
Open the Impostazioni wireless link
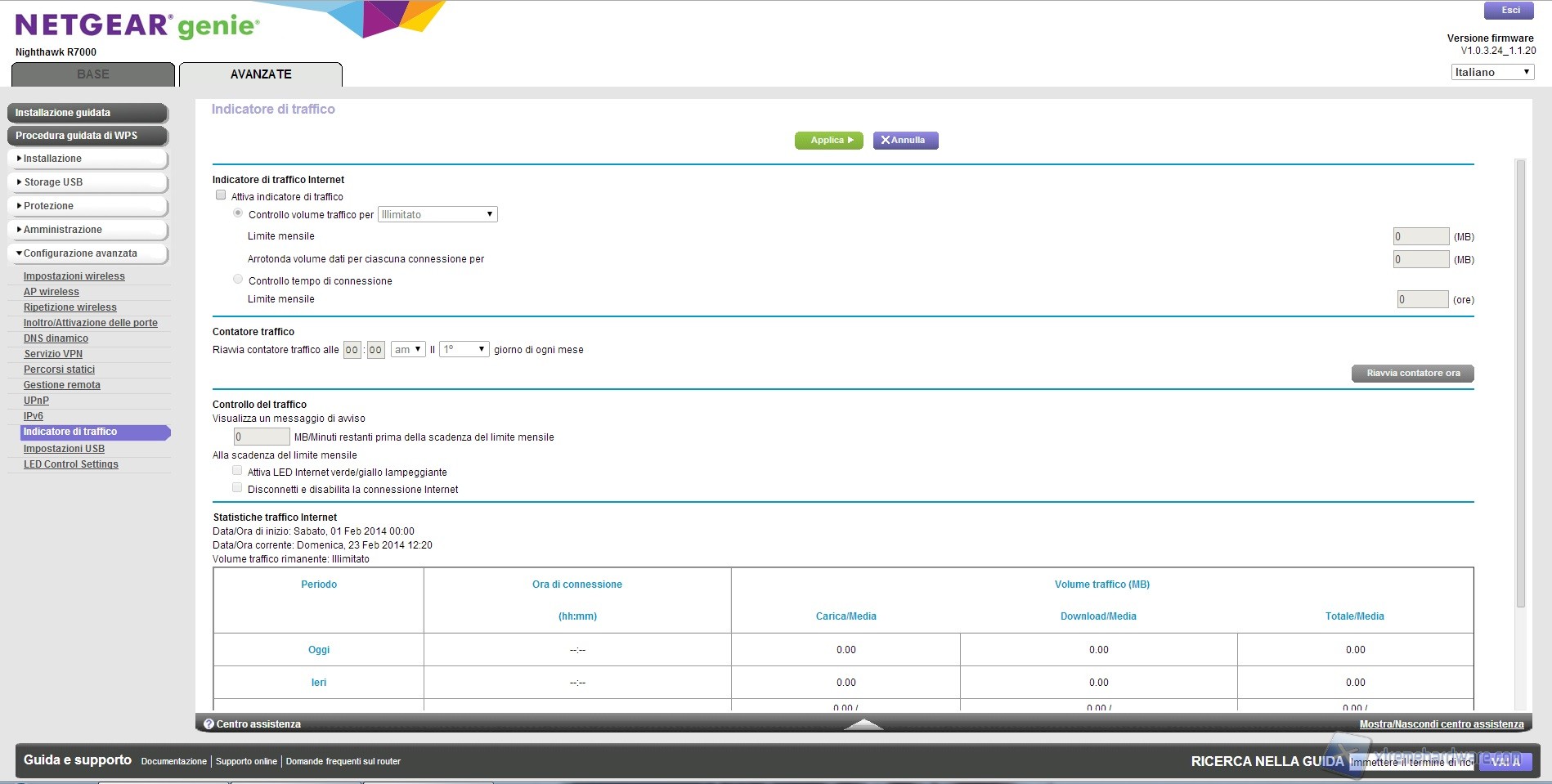coord(74,276)
